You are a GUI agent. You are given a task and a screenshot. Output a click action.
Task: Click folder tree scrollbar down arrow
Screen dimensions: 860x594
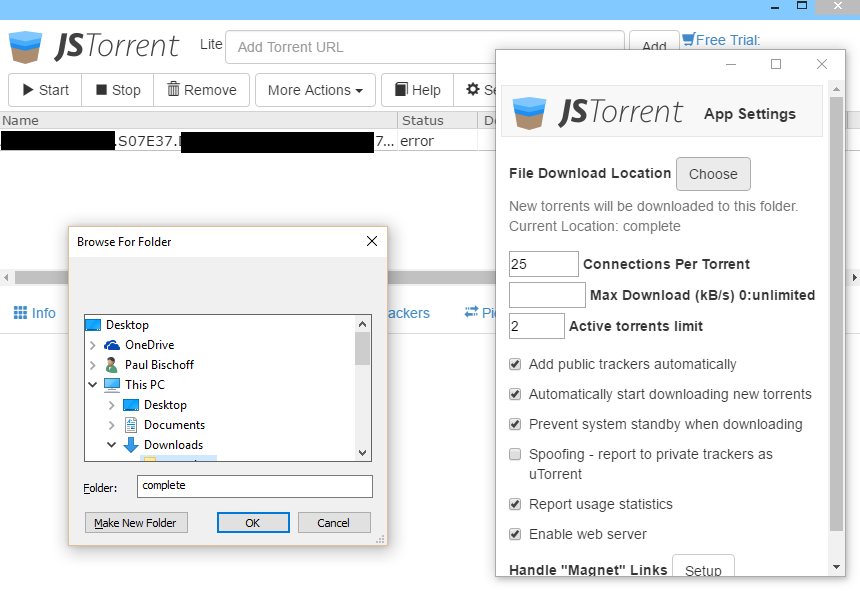click(x=362, y=452)
